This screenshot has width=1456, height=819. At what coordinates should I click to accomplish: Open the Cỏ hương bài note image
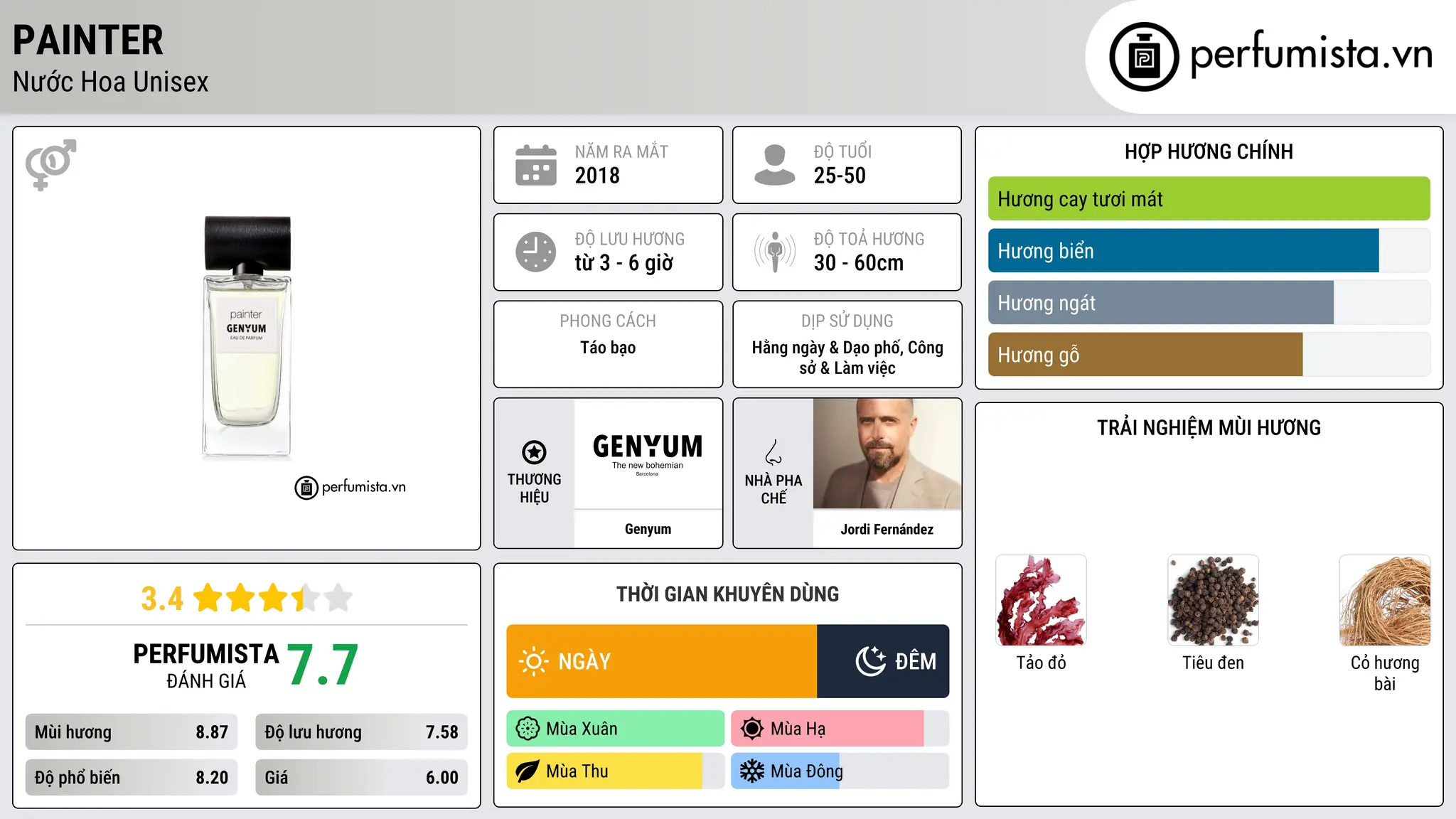tap(1385, 600)
